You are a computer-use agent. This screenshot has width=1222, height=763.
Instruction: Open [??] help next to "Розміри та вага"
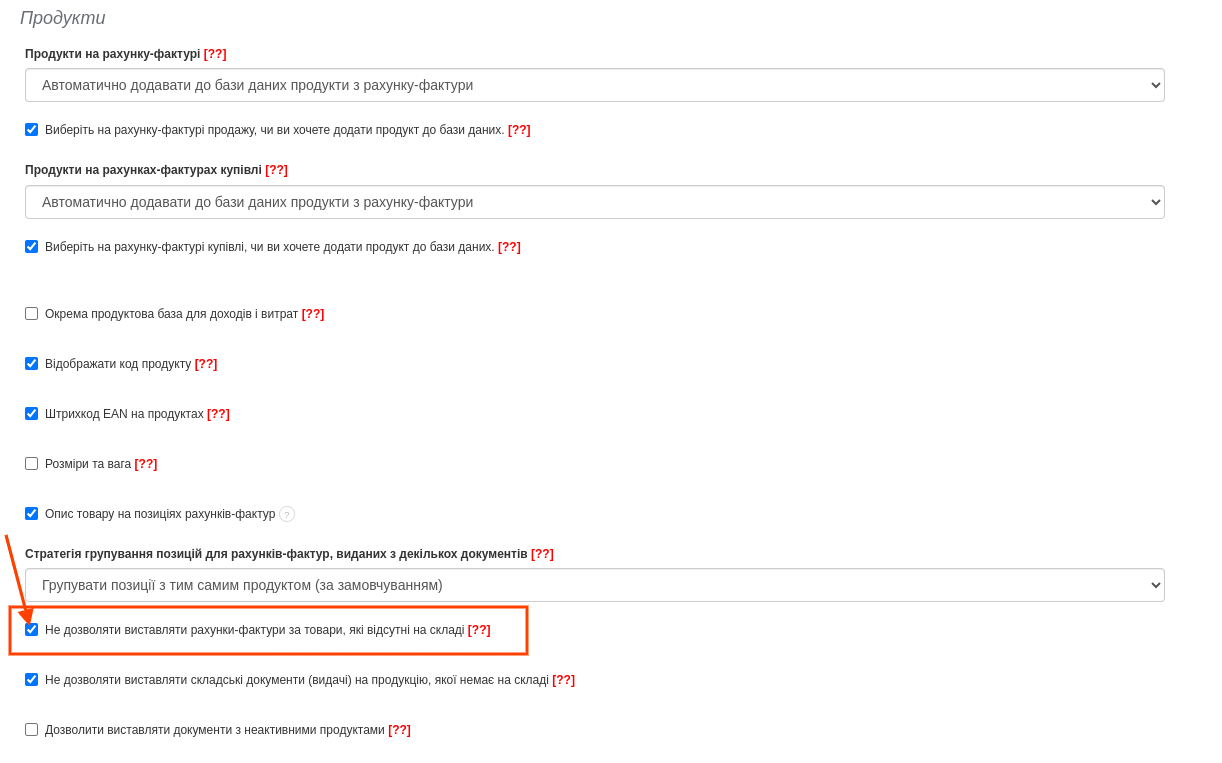[147, 463]
